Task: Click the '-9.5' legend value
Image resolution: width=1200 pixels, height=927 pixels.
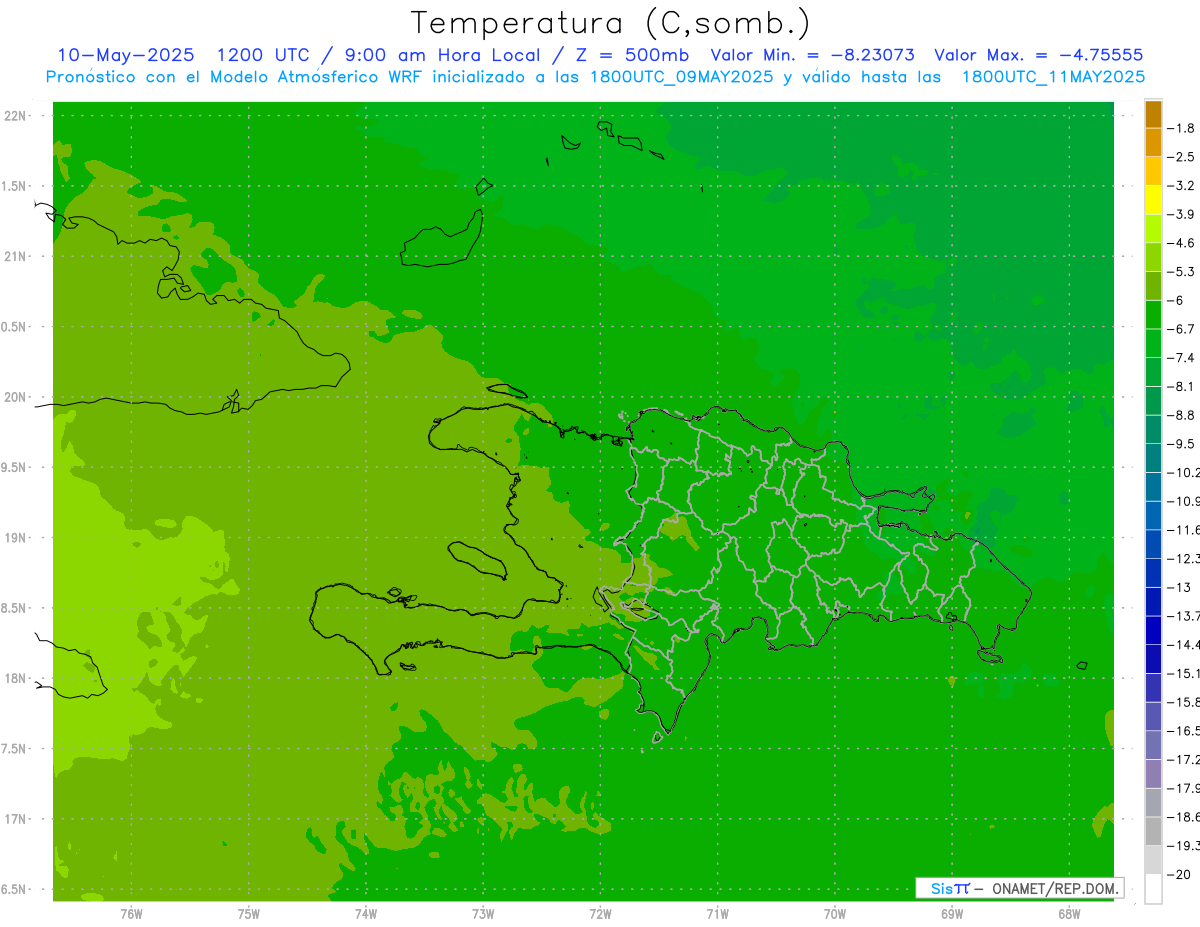Action: [1182, 444]
